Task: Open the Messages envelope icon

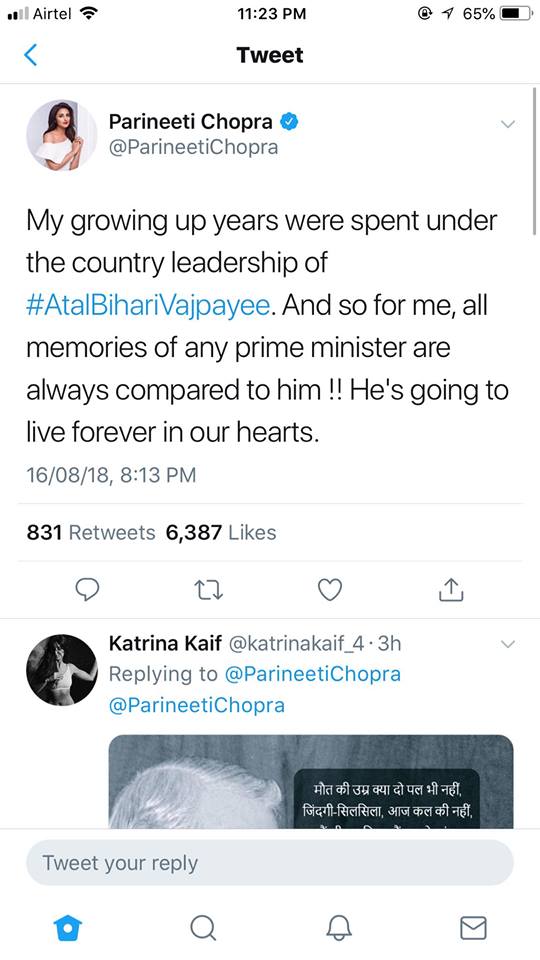Action: 473,928
